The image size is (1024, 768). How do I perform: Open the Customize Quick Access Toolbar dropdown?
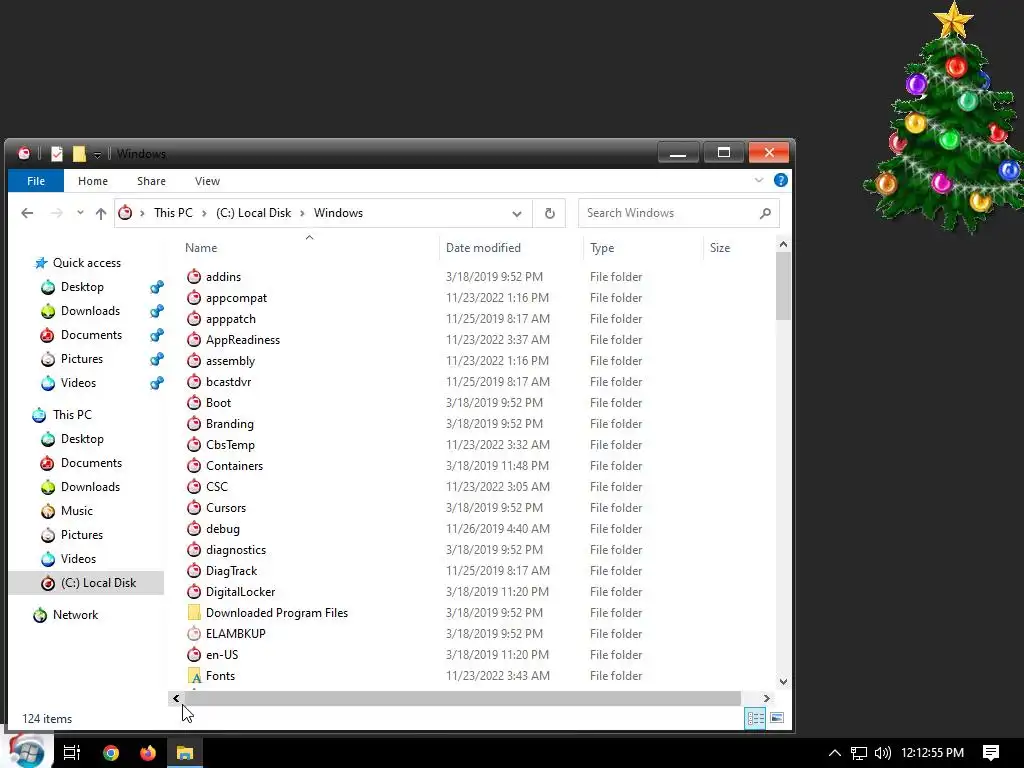(x=97, y=155)
